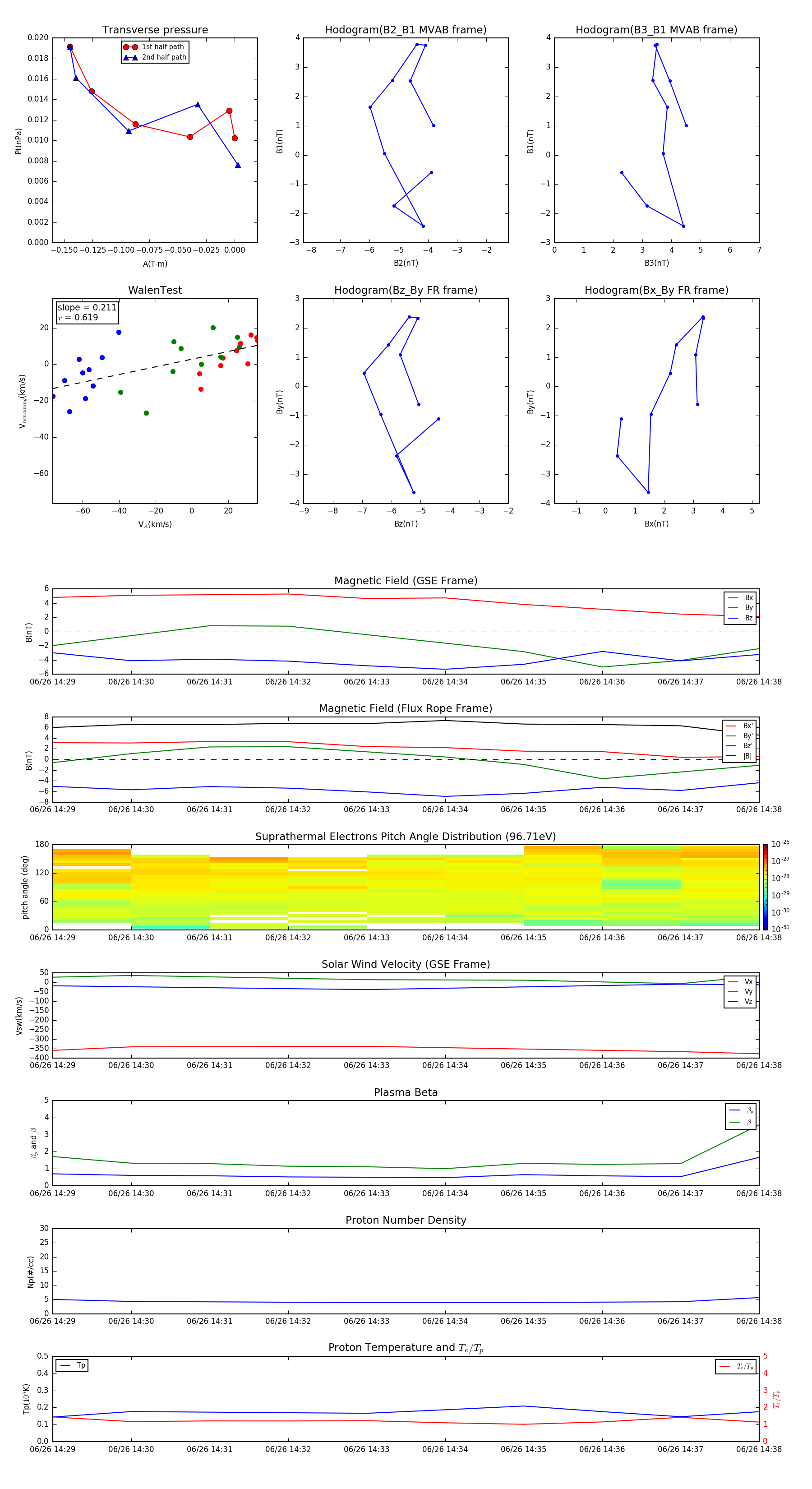
Task: Click the "Magnetic Field (Flux Rope Frame)" title
Action: tap(406, 709)
